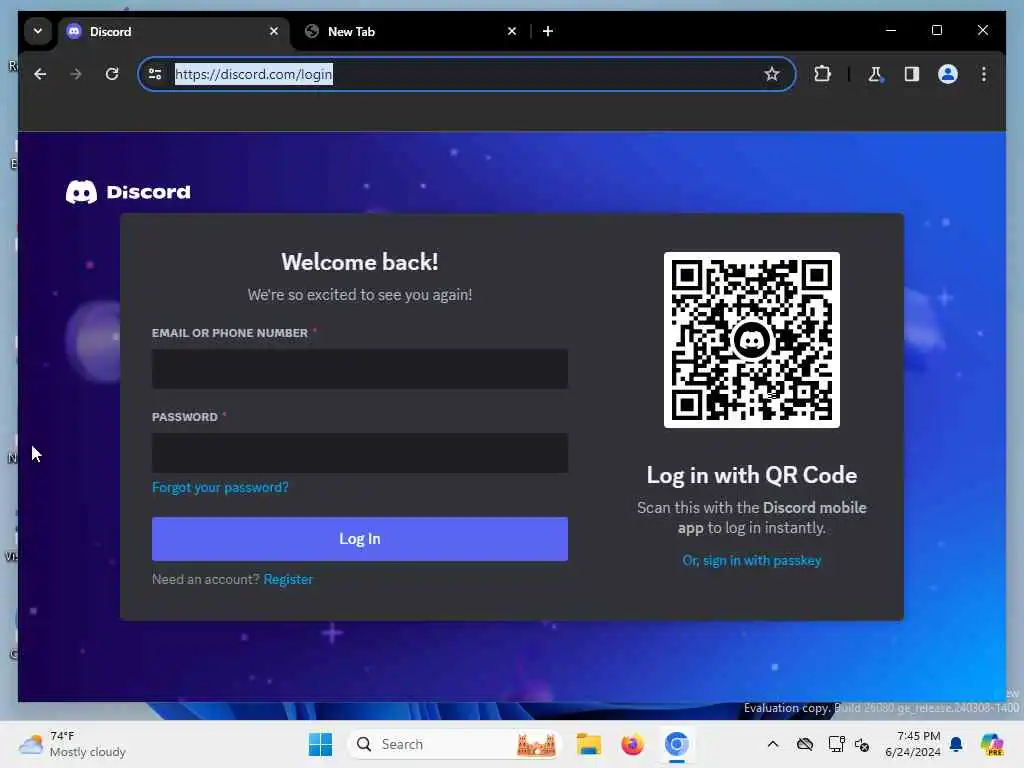Switch to the New Tab tab
The height and width of the screenshot is (768, 1024).
coord(411,31)
